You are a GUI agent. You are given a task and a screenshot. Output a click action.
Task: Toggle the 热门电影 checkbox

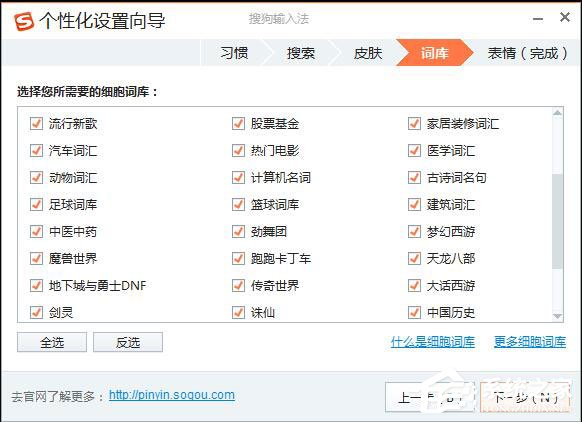(x=238, y=151)
